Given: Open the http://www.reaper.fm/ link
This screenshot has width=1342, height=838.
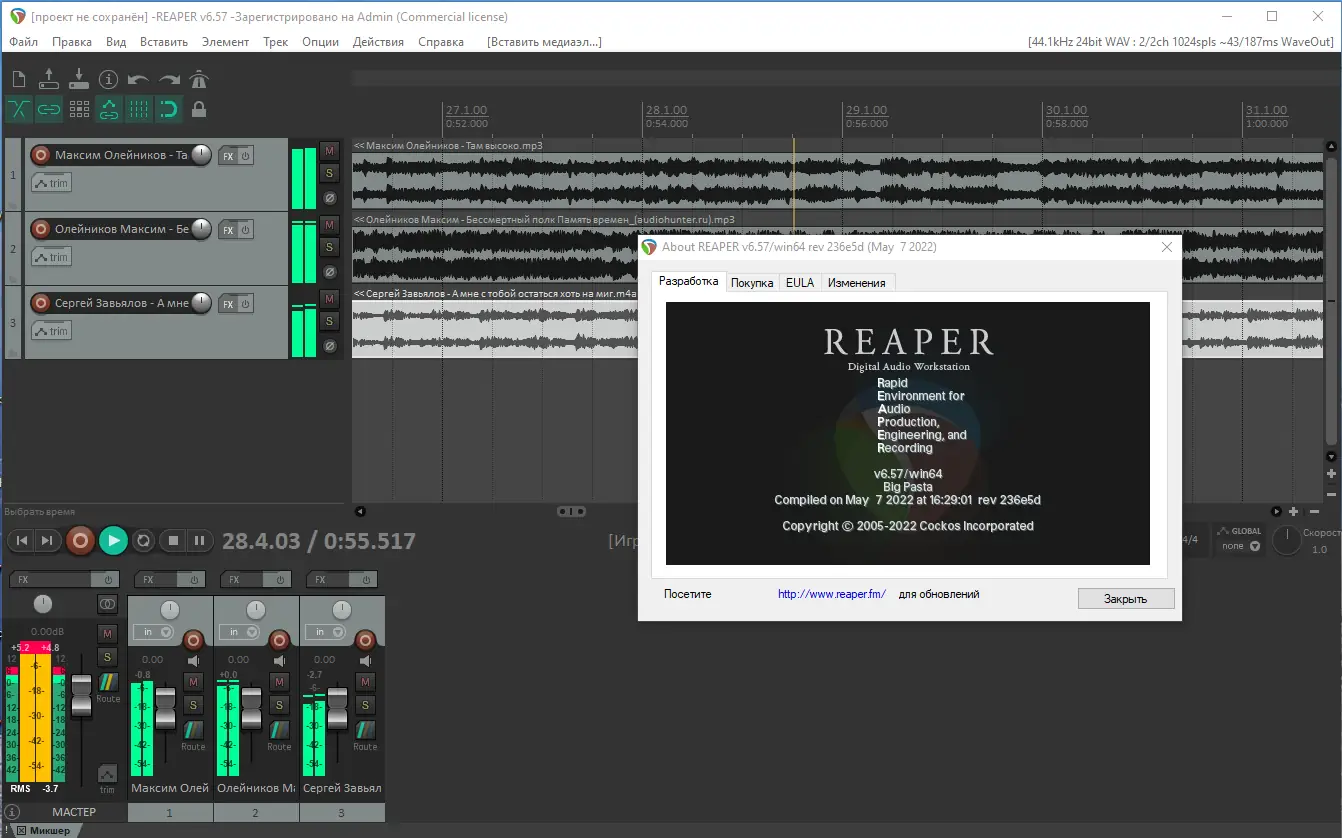Looking at the screenshot, I should pyautogui.click(x=832, y=594).
